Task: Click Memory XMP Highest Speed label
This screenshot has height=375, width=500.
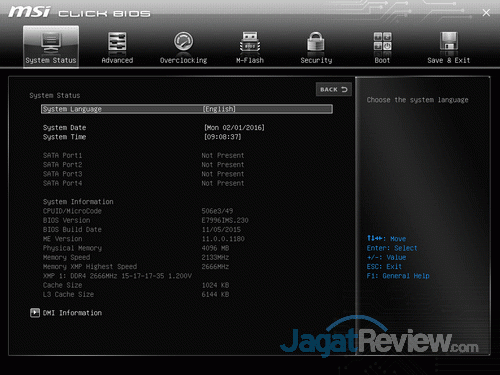Action: (x=90, y=267)
